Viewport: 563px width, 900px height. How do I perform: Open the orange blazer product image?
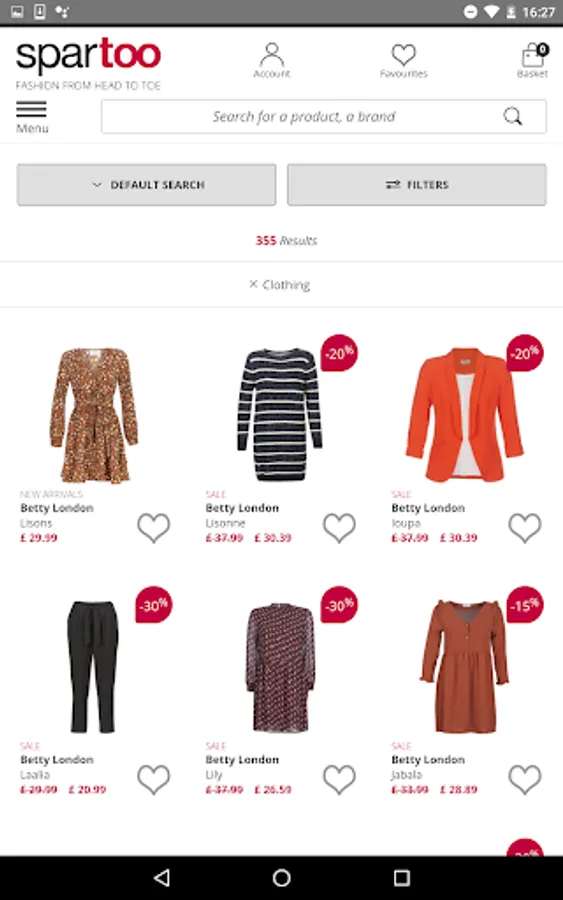(465, 414)
